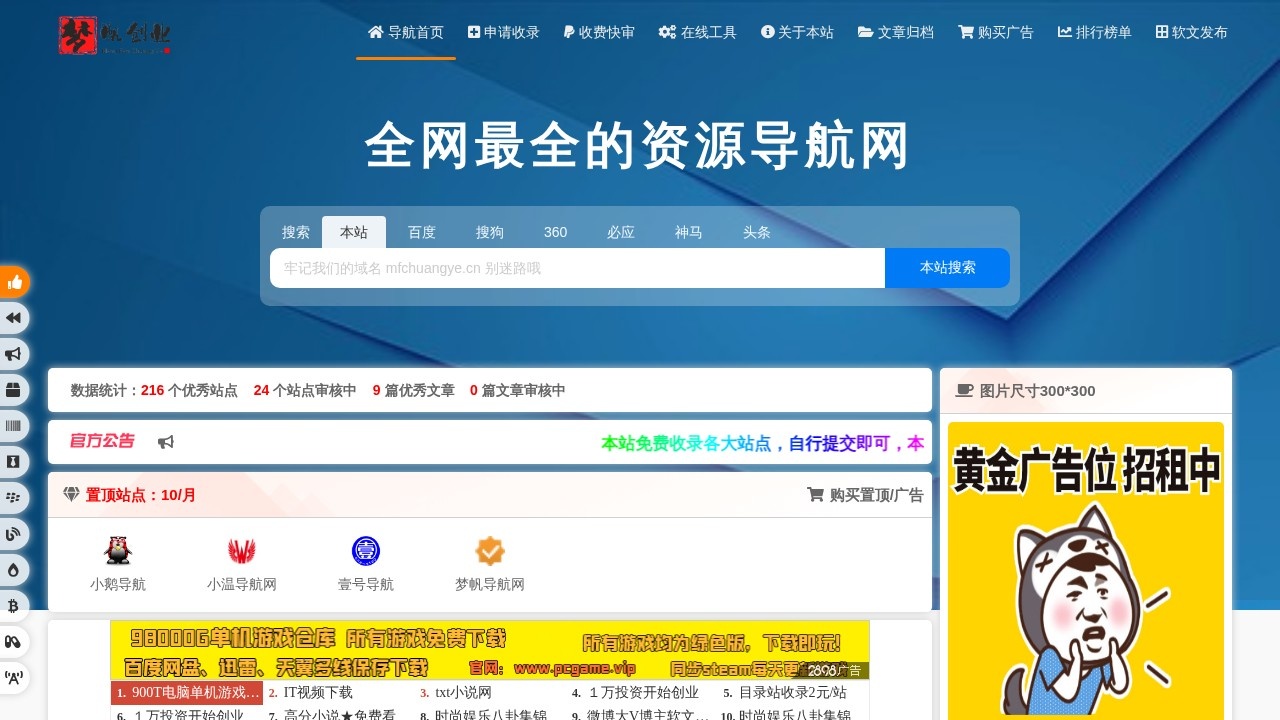1280x720 pixels.
Task: Open 排行榜单 in the top menu
Action: 1095,32
